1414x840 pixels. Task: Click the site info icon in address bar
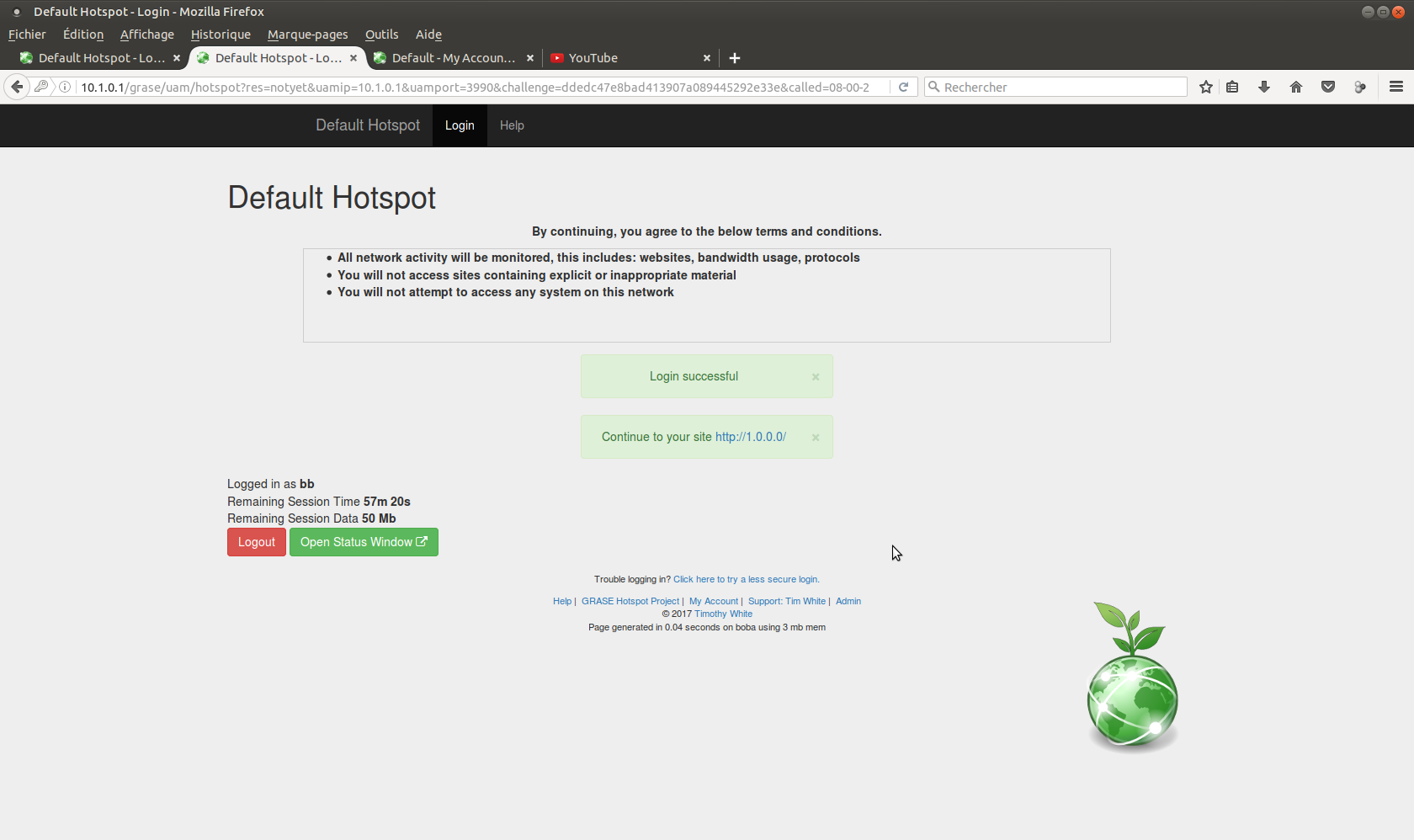(x=65, y=87)
